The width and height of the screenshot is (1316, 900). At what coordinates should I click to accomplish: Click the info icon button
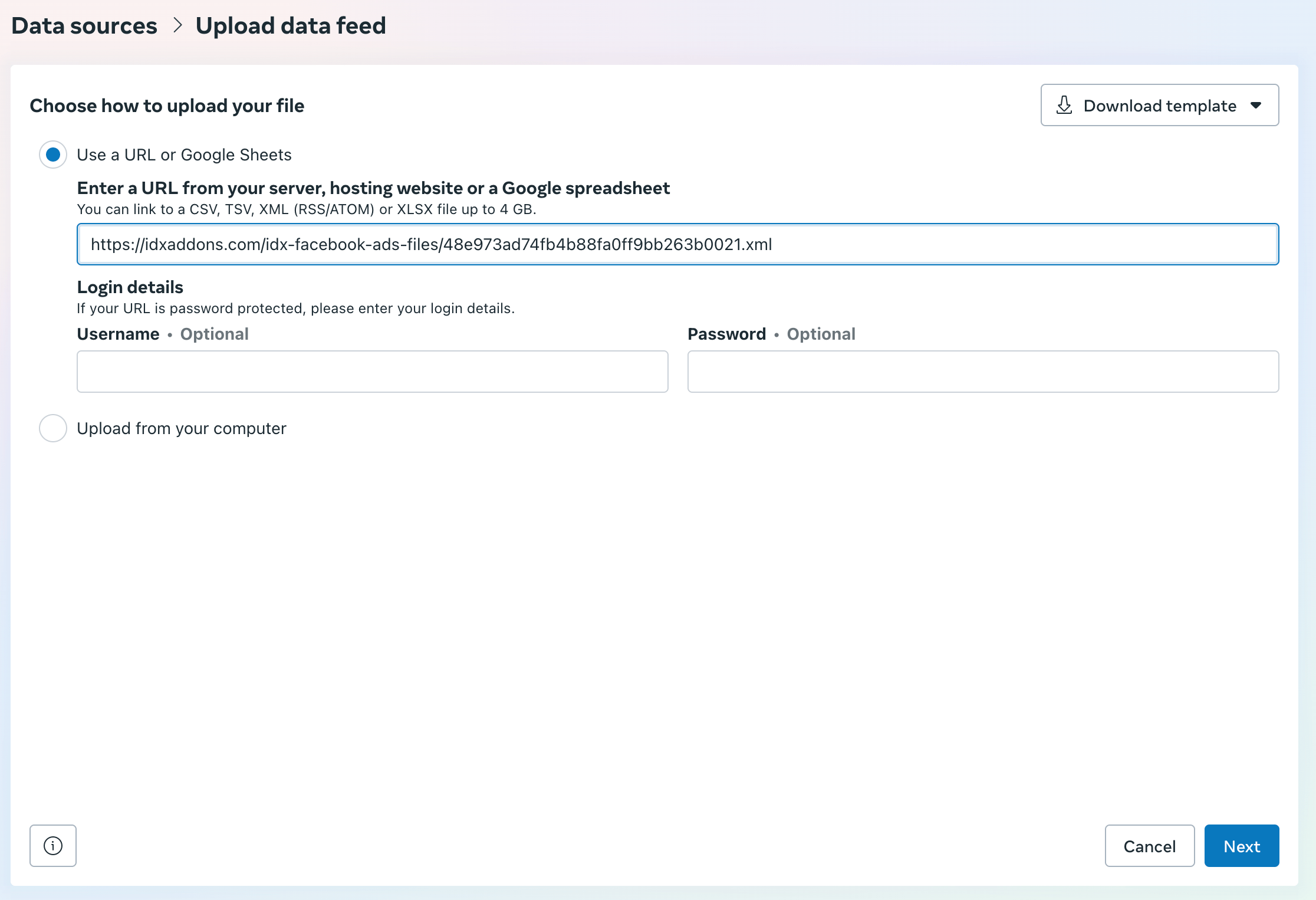pos(53,846)
